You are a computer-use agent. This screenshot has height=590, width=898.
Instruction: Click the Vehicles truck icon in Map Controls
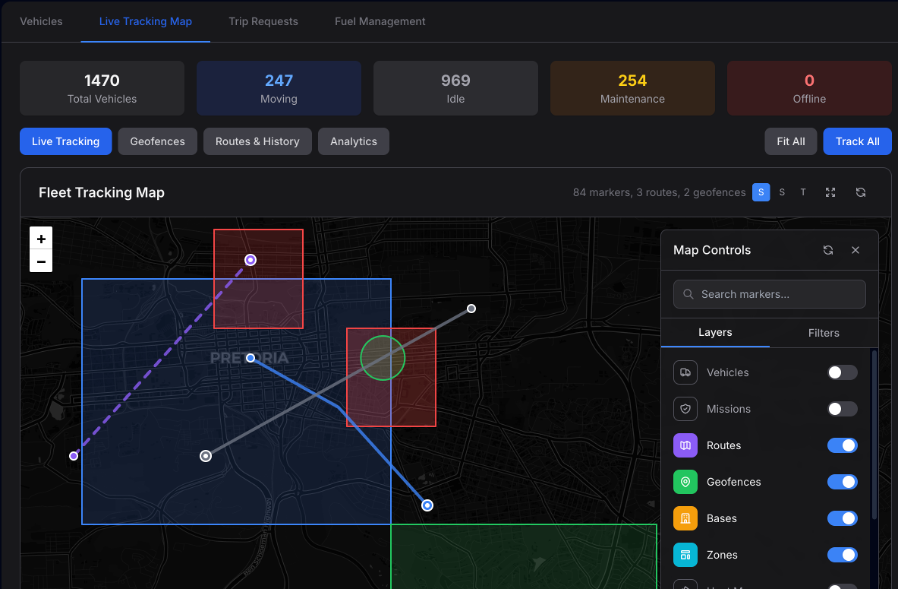tap(684, 372)
